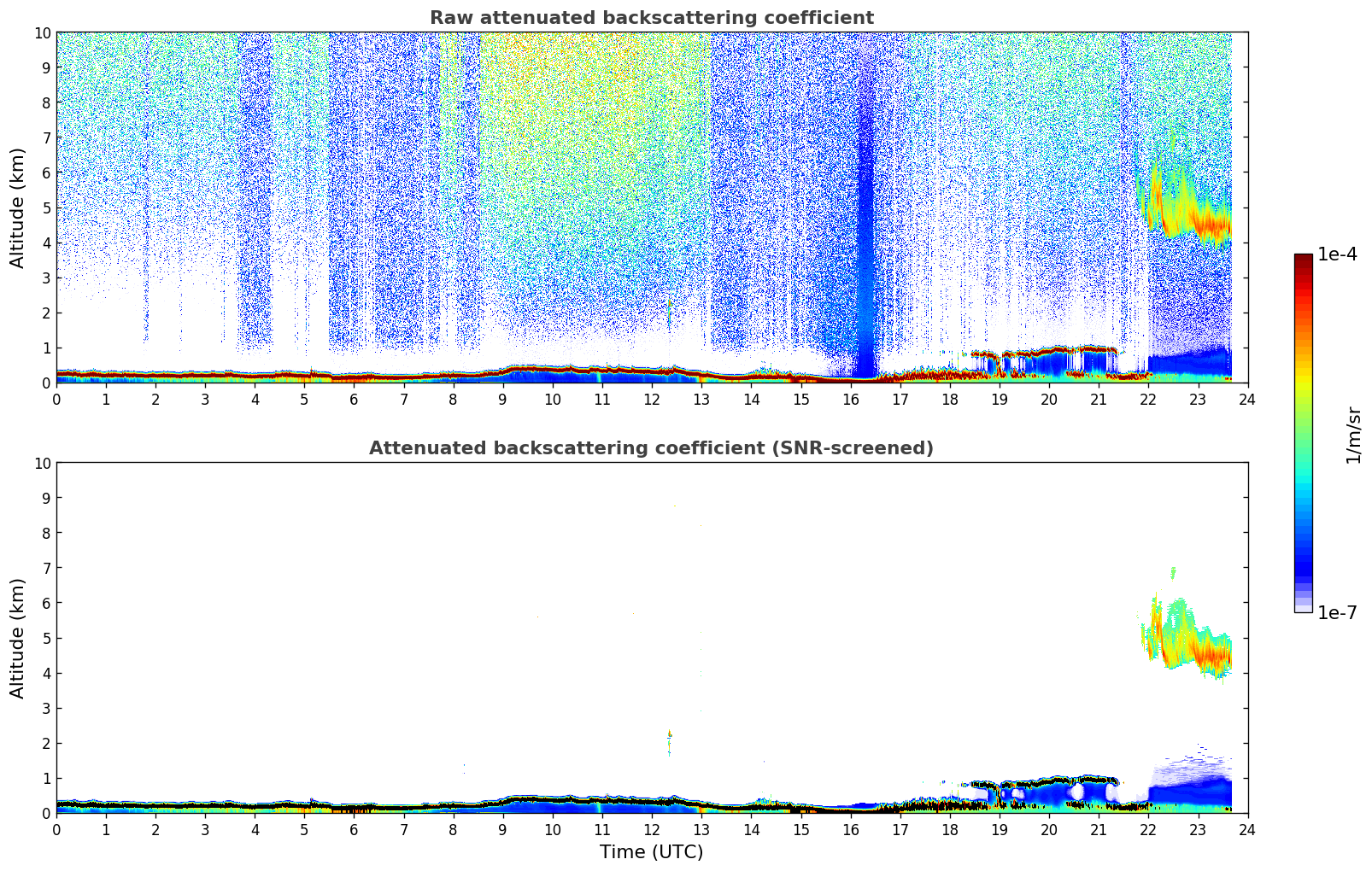Click the '22' time tick of the bottom plot
1372x871 pixels.
(x=1148, y=829)
